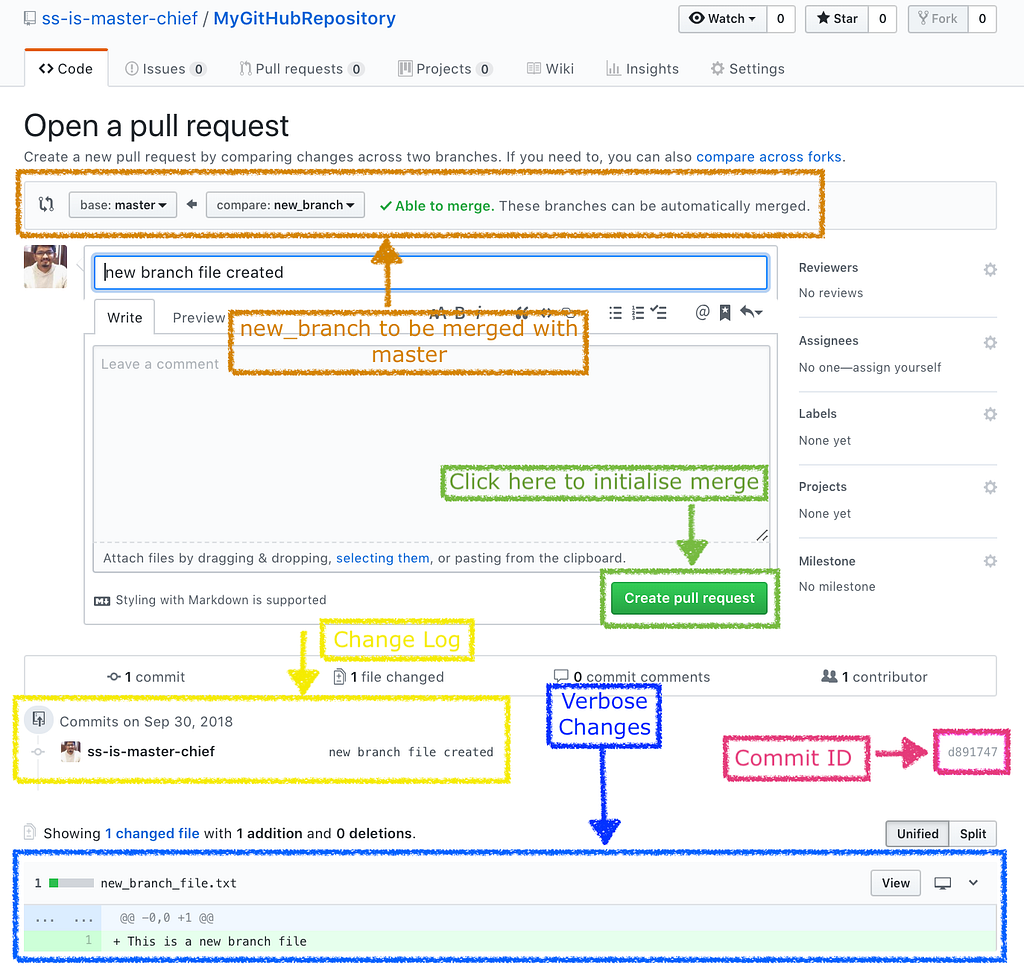The image size is (1024, 967).
Task: Open Labels gear settings
Action: pos(990,414)
